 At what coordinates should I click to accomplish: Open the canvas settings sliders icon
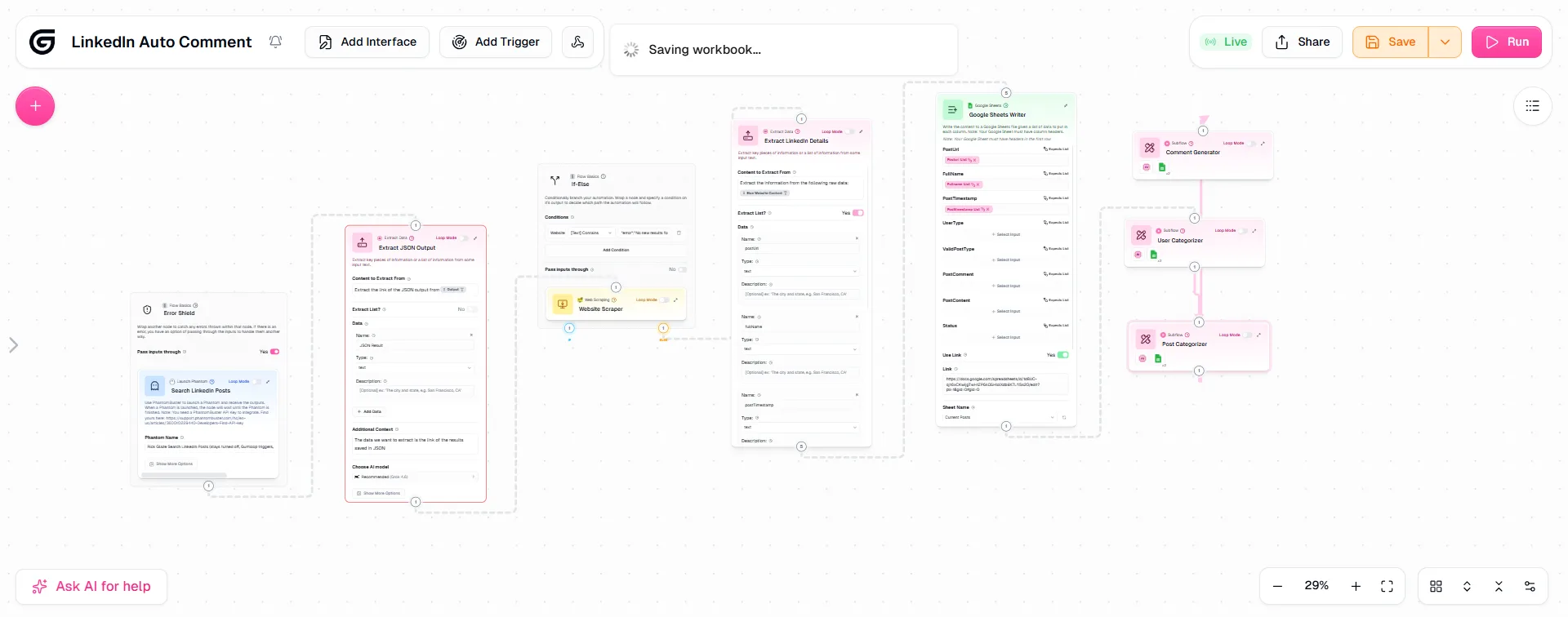(x=1530, y=586)
